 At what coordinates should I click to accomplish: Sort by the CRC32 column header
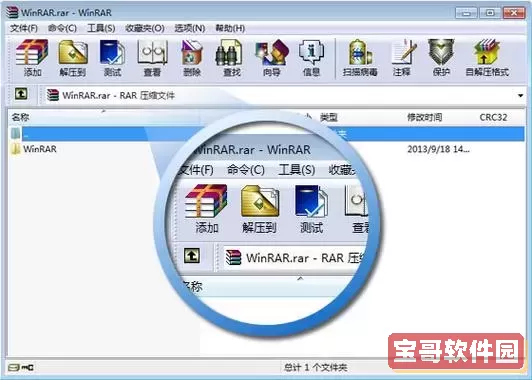pos(493,117)
